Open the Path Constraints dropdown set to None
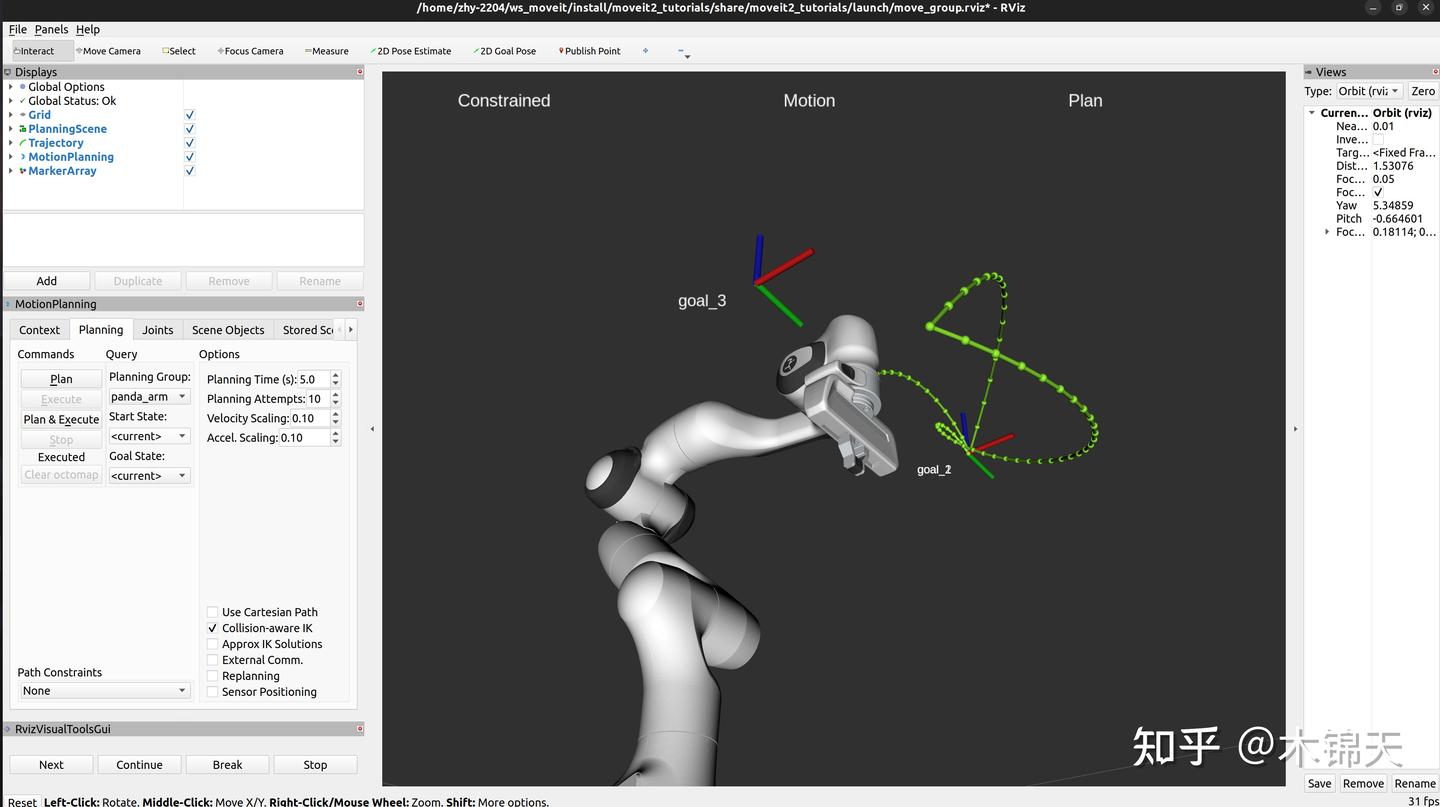Viewport: 1440px width, 807px height. point(103,690)
